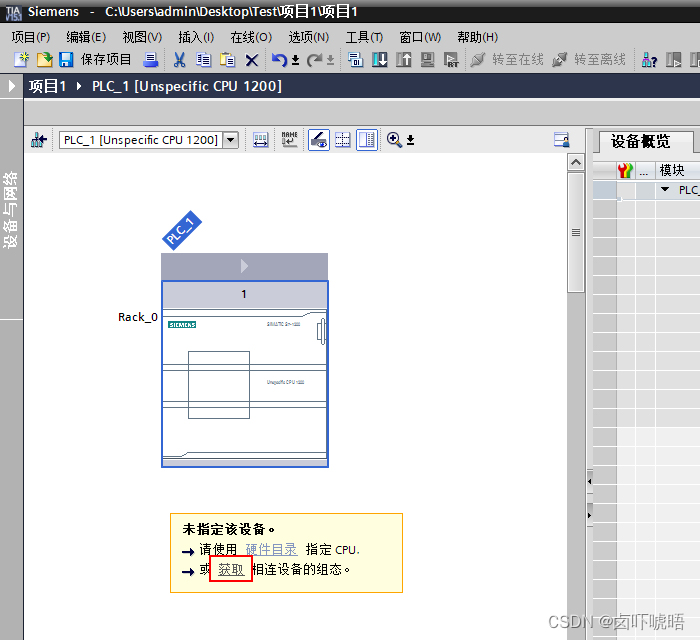This screenshot has width=700, height=640.
Task: Toggle page break grid icon
Action: click(342, 140)
